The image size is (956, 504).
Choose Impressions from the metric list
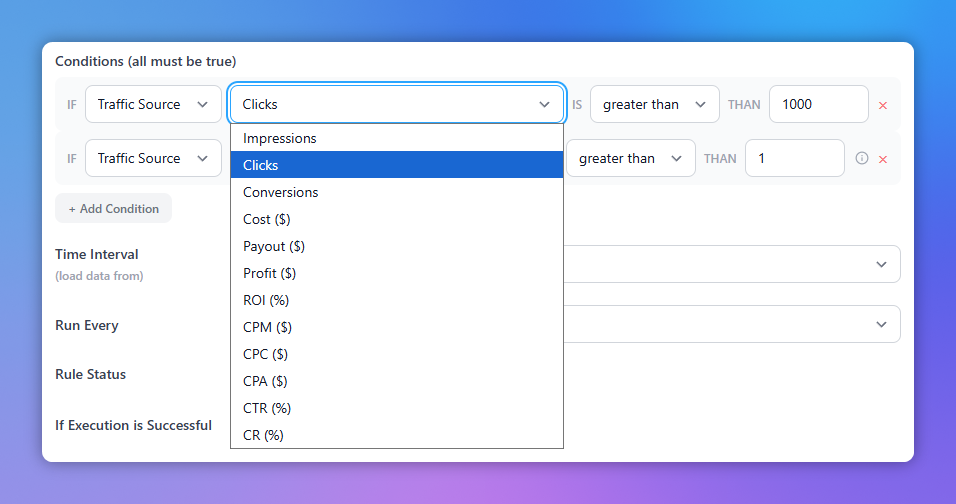(x=397, y=138)
